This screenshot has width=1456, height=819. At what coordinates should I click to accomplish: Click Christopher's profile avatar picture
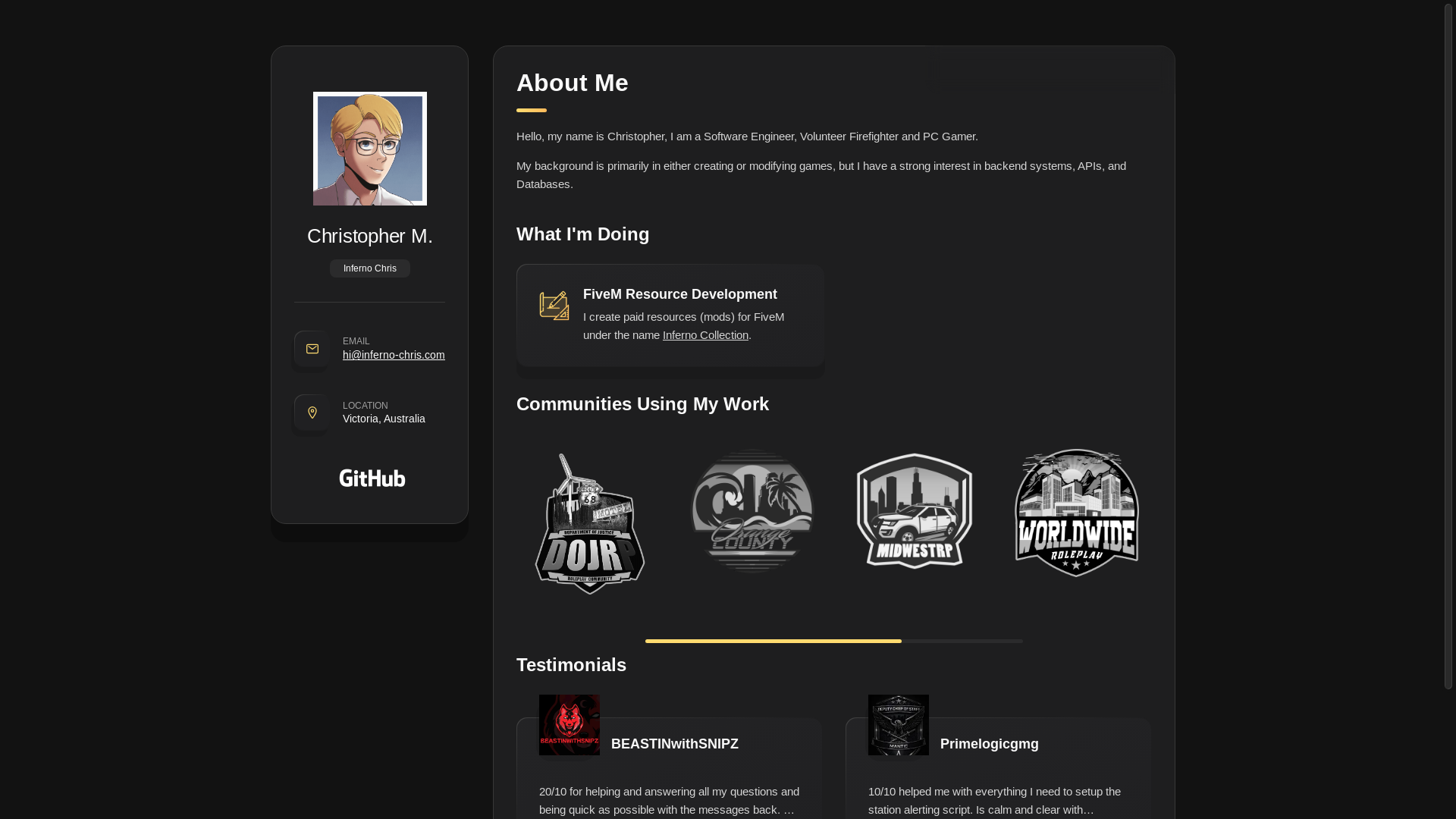click(x=370, y=149)
